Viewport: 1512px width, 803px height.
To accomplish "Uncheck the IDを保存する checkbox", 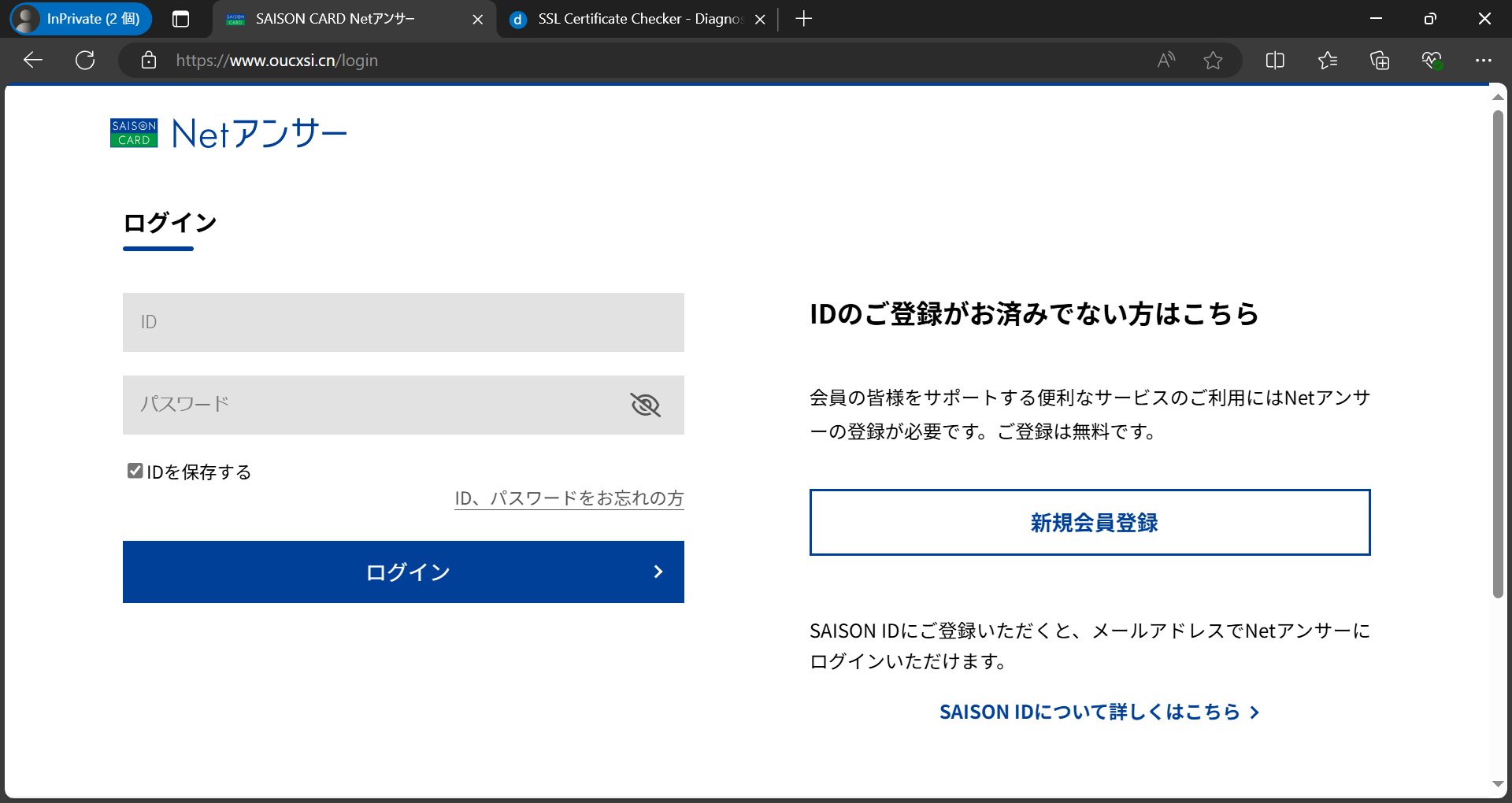I will (x=135, y=471).
